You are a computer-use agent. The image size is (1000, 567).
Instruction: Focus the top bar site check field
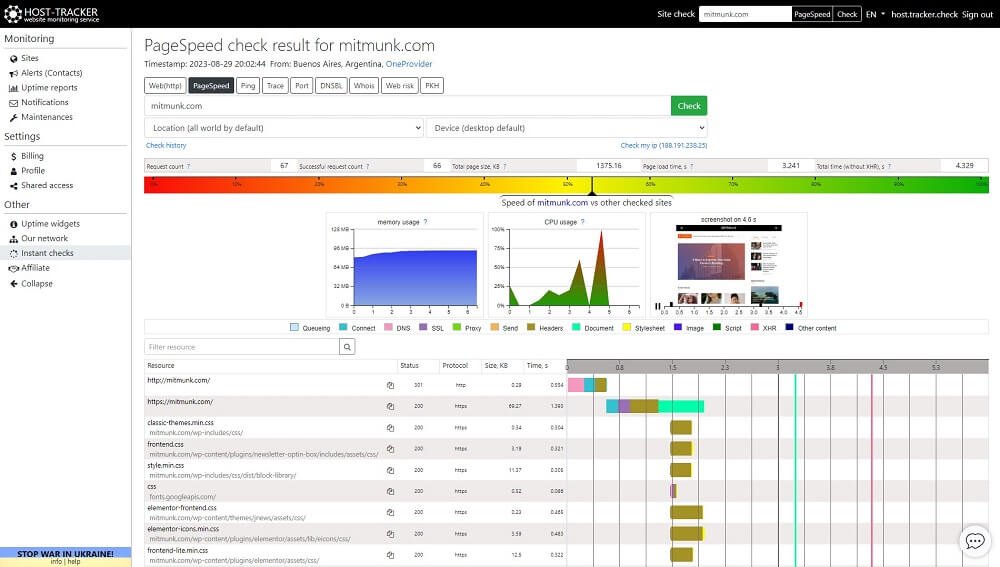click(x=745, y=14)
